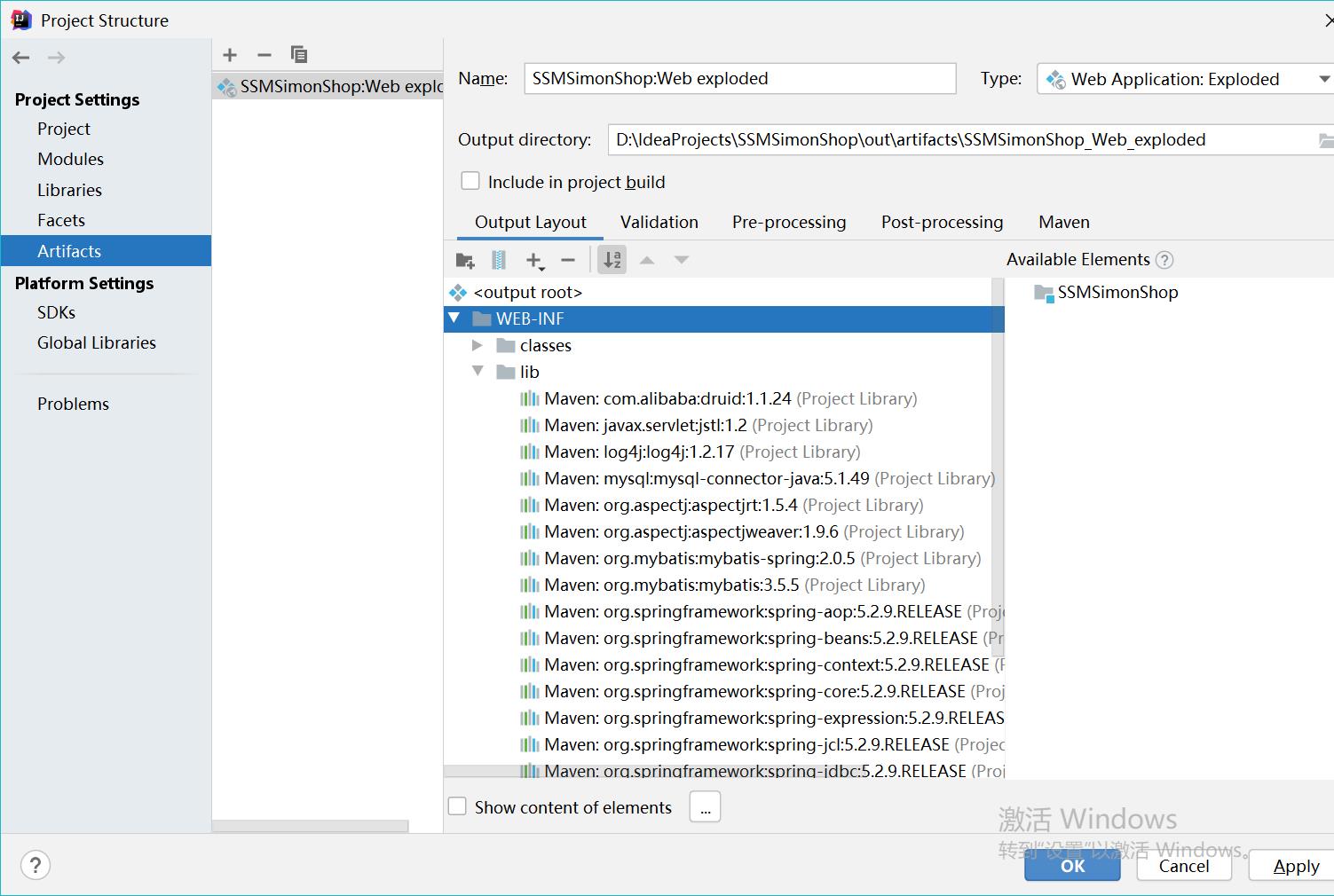Add a new artifact with plus icon
Screen dimensions: 1334x896
pyautogui.click(x=230, y=55)
